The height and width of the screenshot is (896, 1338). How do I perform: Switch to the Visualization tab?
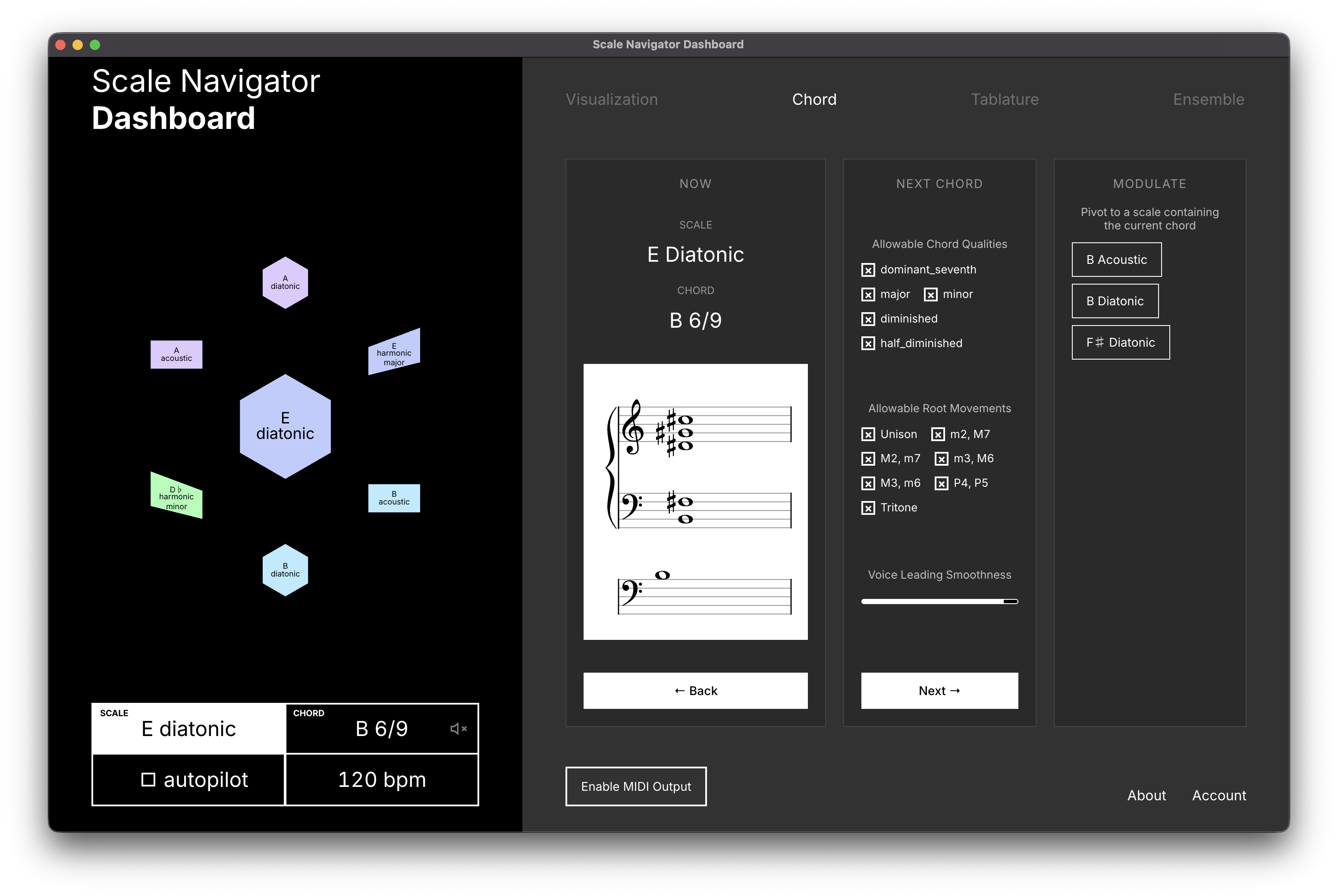(x=612, y=99)
